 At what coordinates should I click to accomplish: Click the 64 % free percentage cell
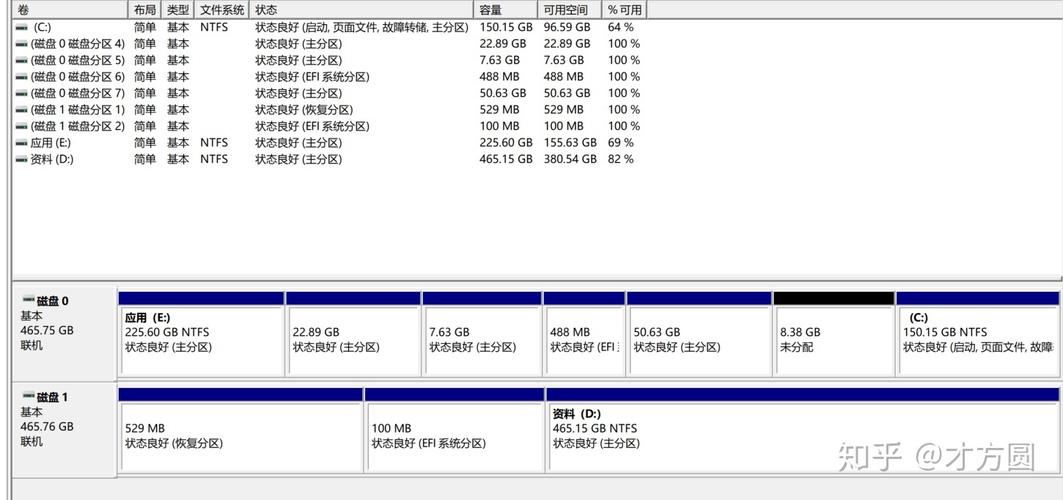(620, 28)
